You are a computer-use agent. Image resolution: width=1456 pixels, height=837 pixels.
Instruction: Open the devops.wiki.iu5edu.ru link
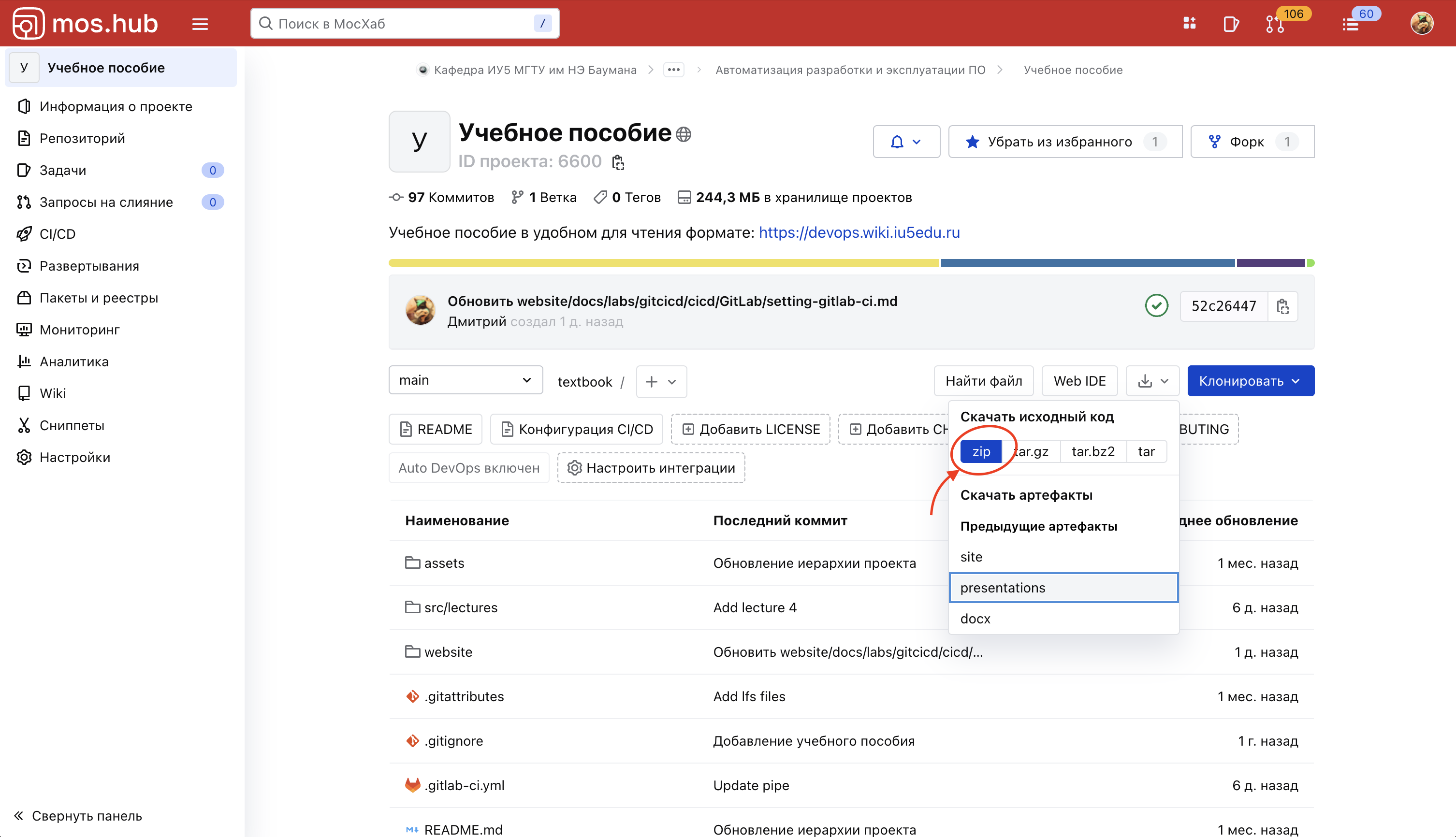[x=859, y=232]
